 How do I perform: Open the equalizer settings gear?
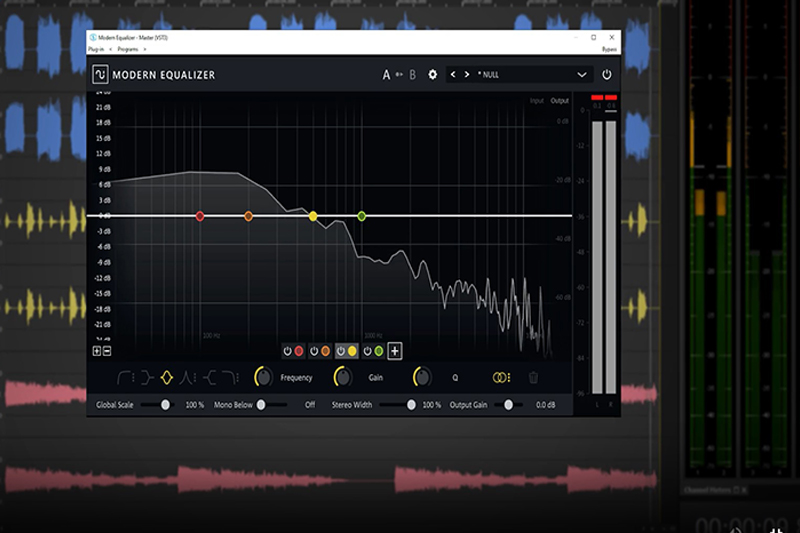pyautogui.click(x=433, y=74)
